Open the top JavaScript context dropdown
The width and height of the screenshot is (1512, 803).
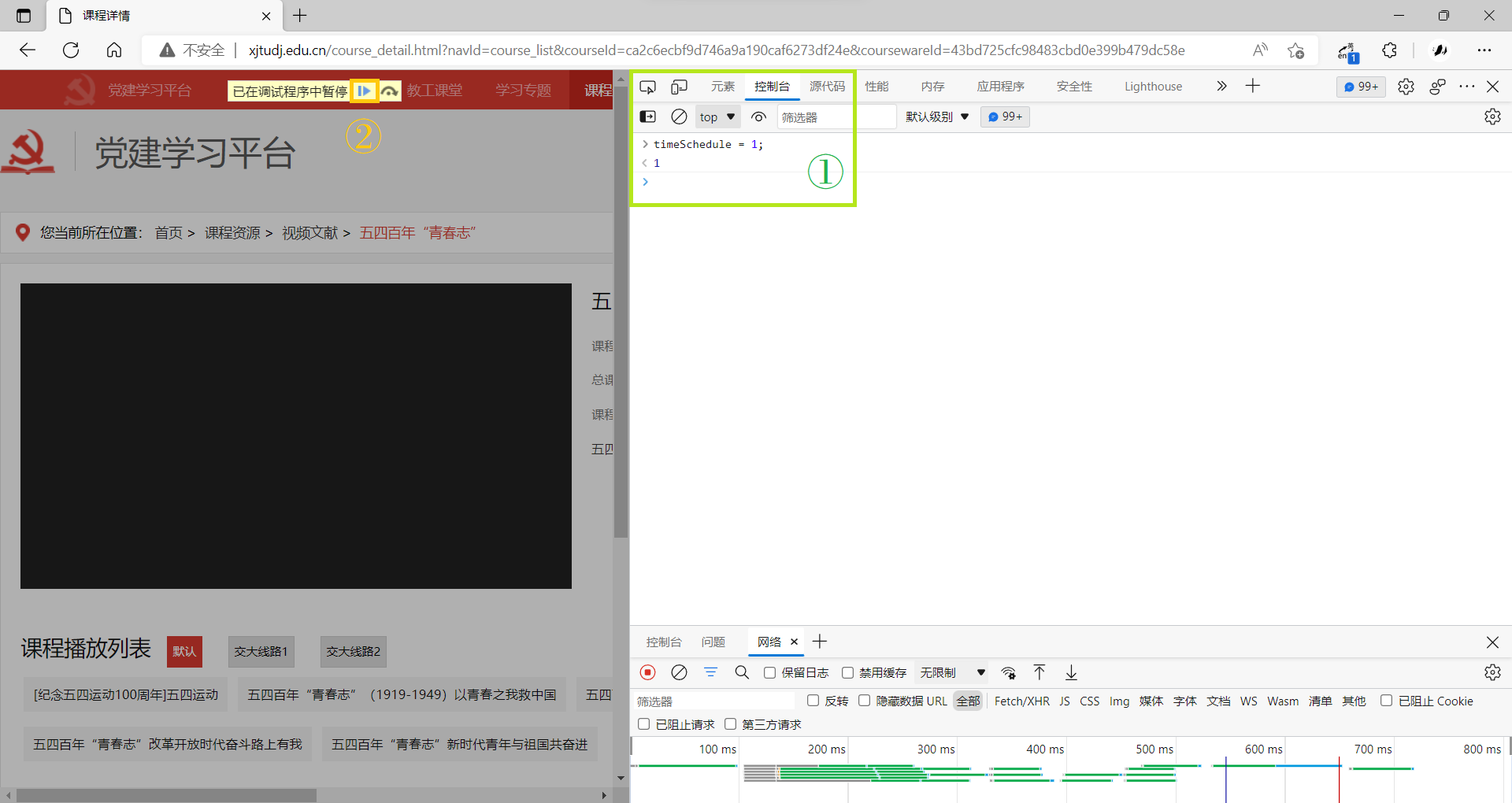[x=717, y=117]
